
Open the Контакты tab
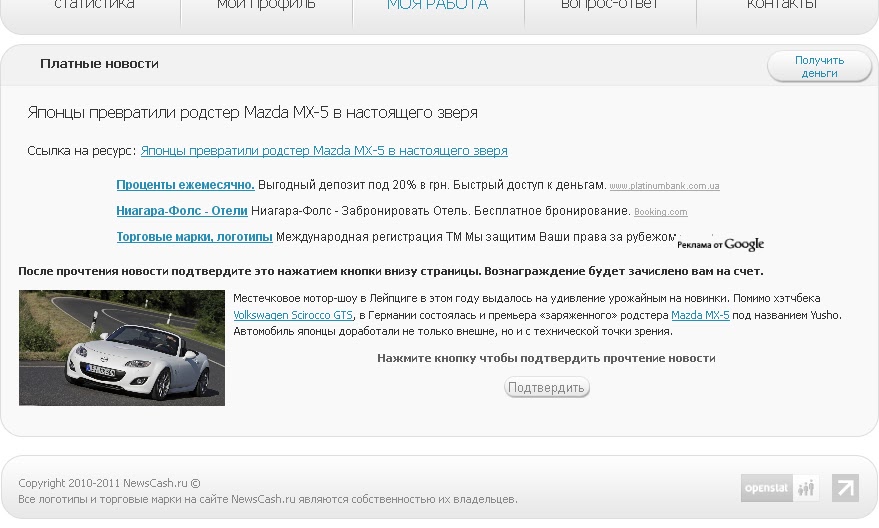pos(782,6)
